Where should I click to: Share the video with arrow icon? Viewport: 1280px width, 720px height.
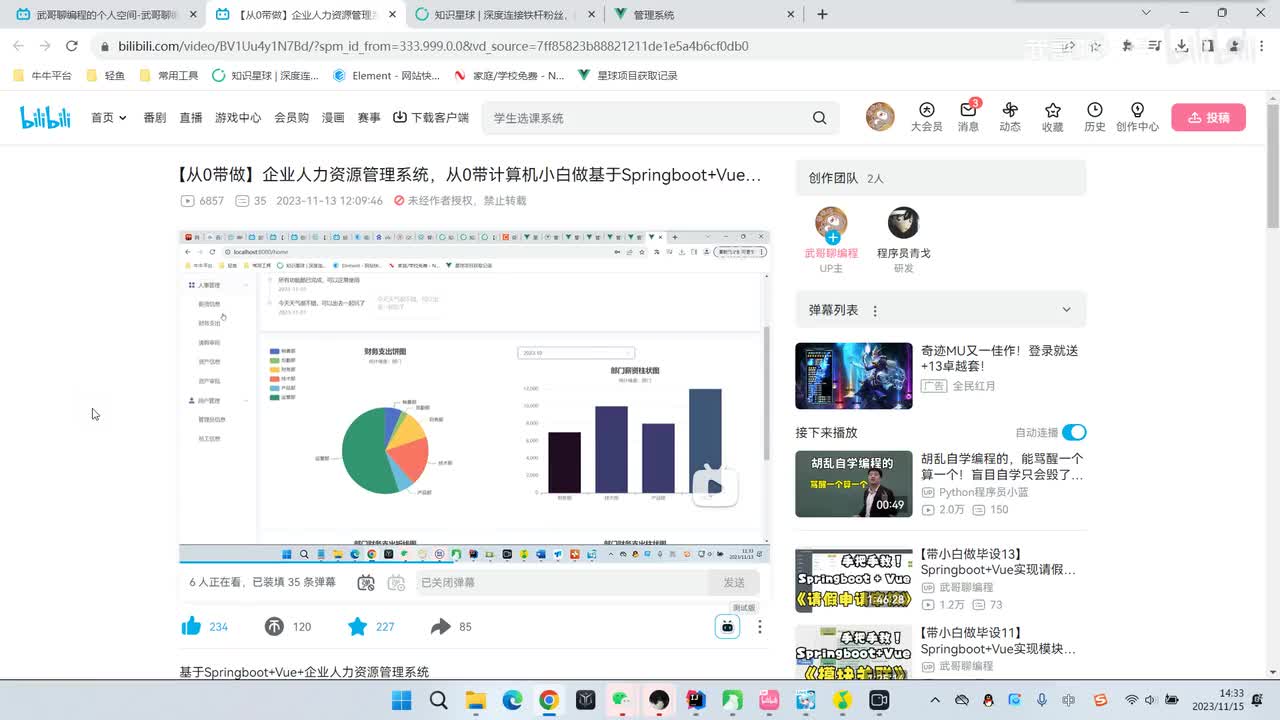click(x=441, y=626)
